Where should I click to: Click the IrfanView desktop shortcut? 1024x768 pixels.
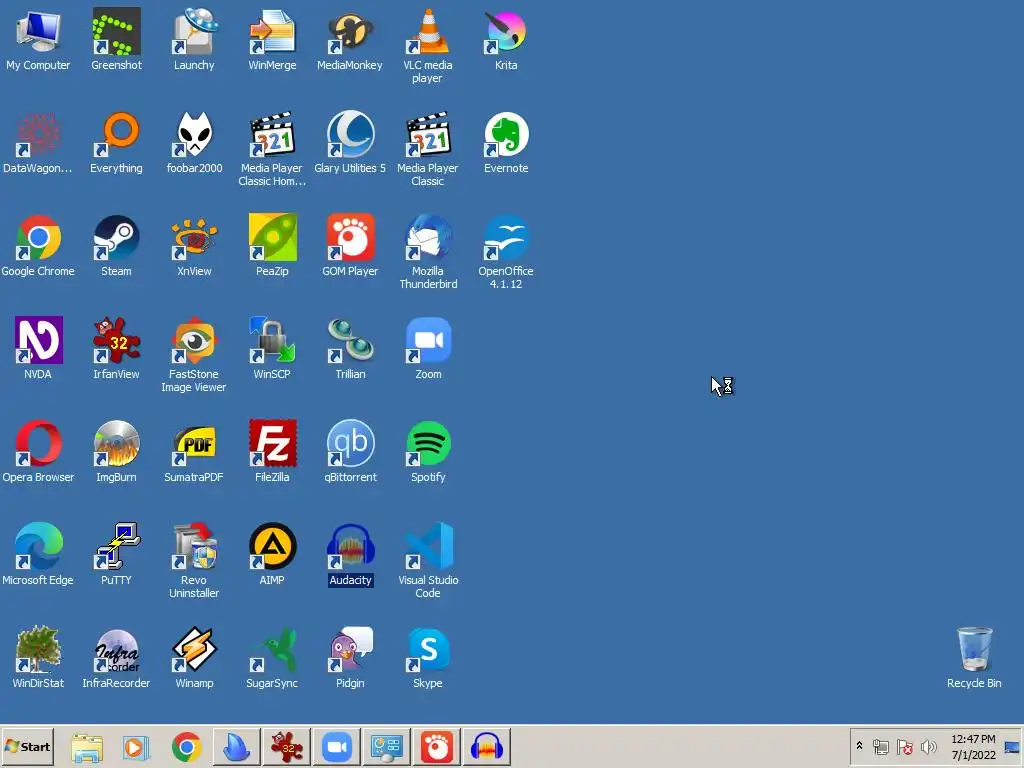click(x=116, y=348)
